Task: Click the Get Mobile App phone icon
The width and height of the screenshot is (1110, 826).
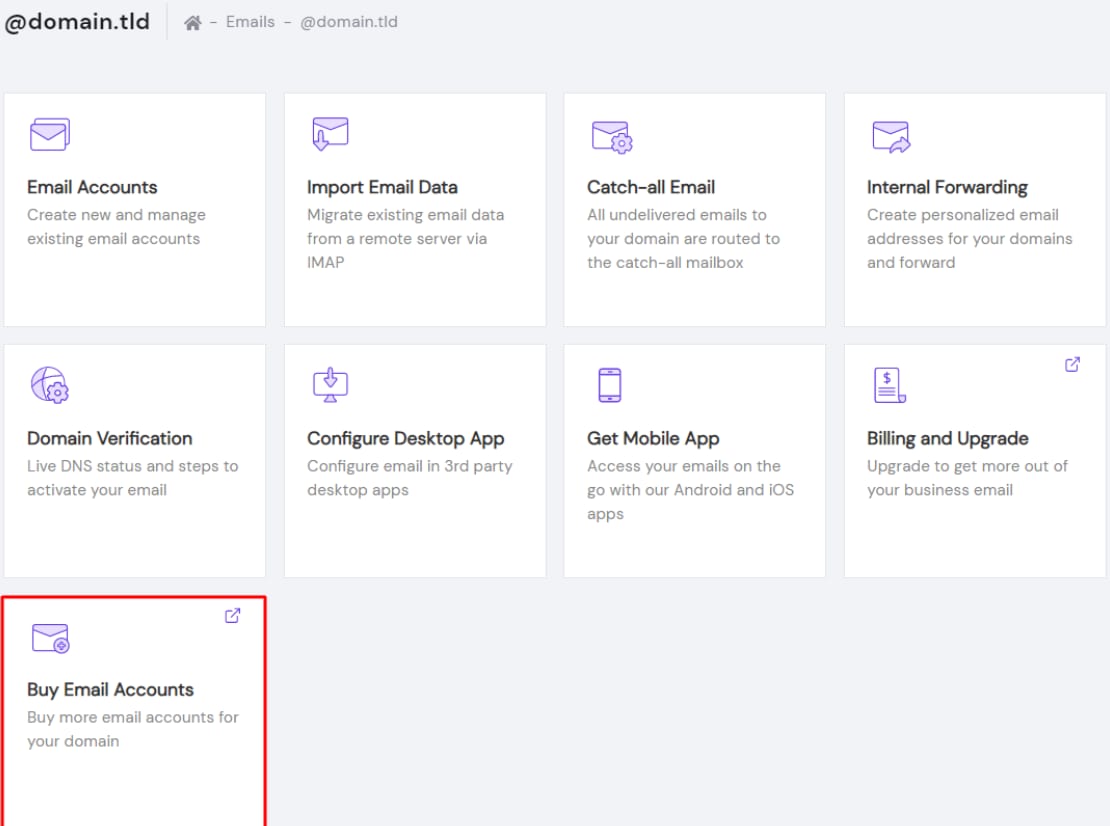Action: pos(609,385)
